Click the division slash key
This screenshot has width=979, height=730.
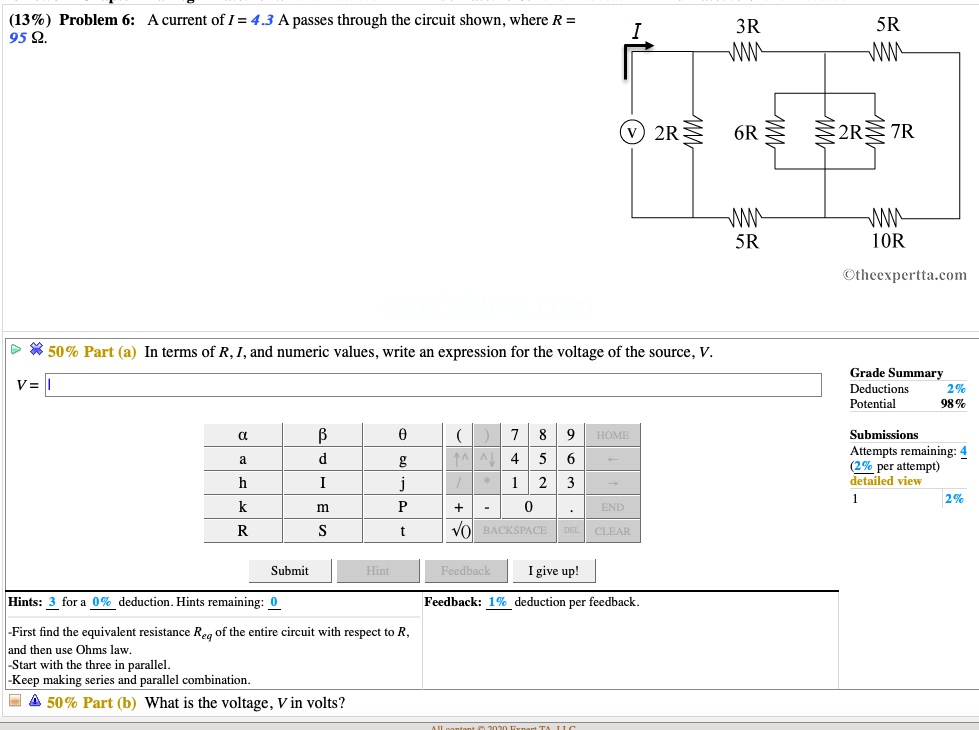tap(459, 483)
